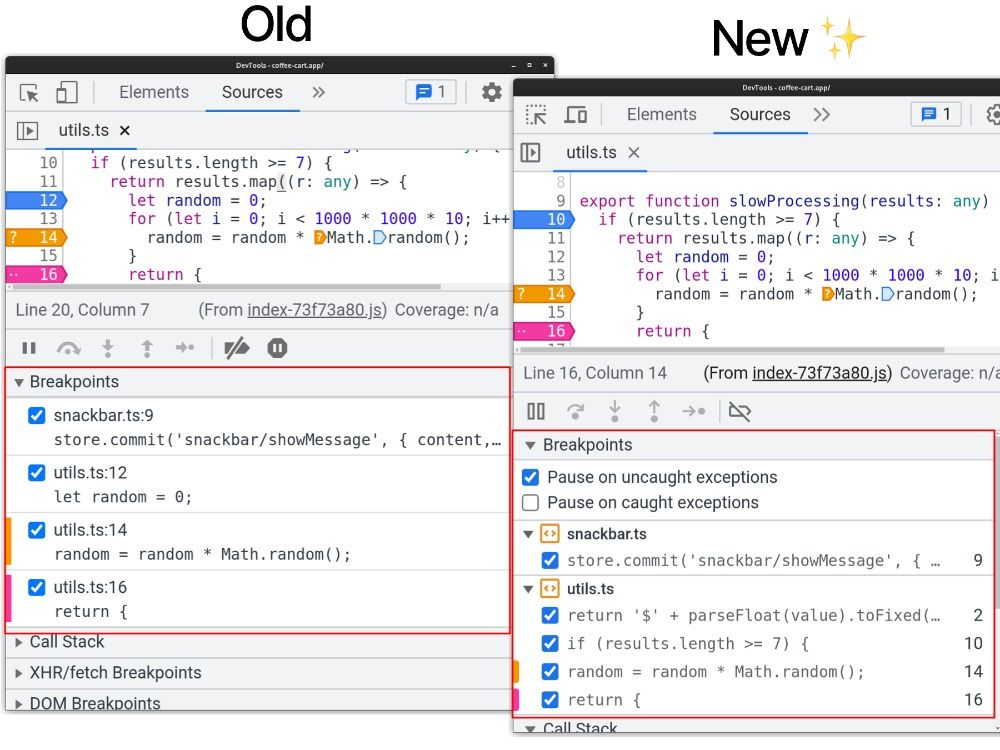Uncheck results.length breakpoint line 10 in New window
The image size is (1000, 750).
pos(550,643)
